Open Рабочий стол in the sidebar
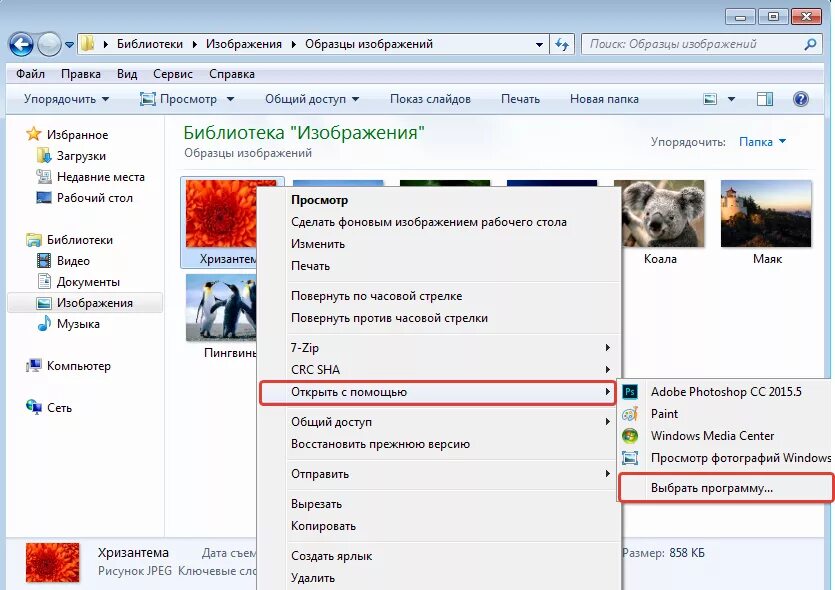The height and width of the screenshot is (590, 835). (x=84, y=198)
